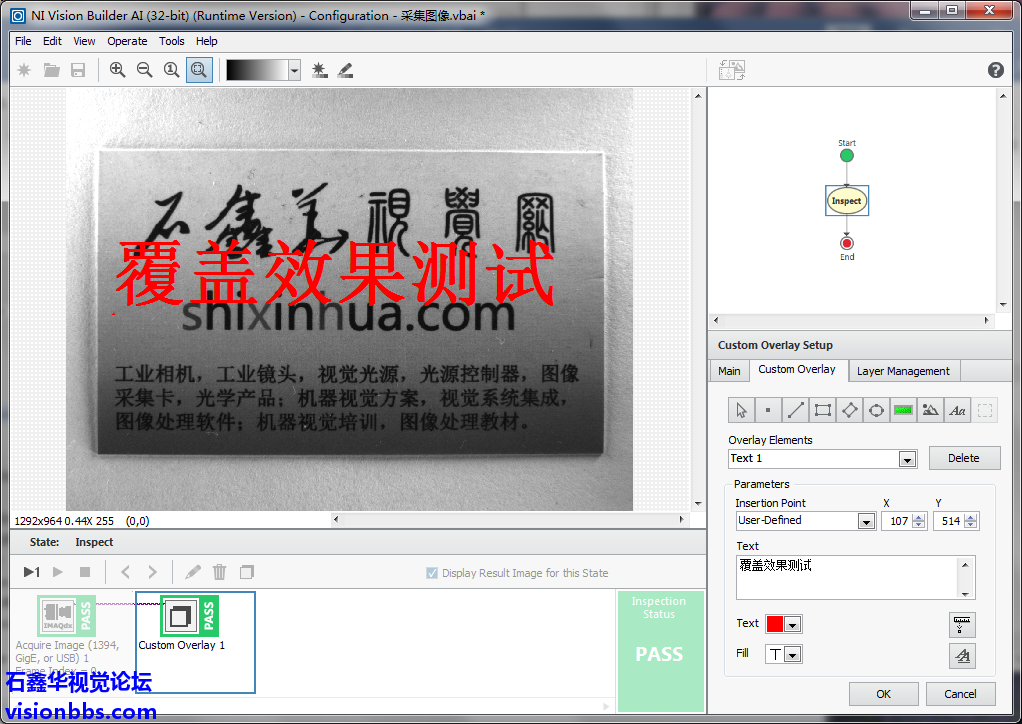This screenshot has width=1022, height=724.
Task: Switch to the Layer Management tab
Action: tap(903, 371)
